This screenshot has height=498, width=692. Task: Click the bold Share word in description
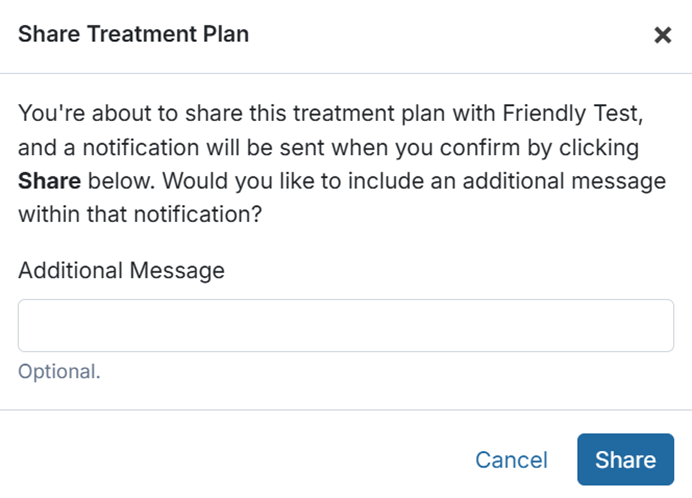click(49, 182)
